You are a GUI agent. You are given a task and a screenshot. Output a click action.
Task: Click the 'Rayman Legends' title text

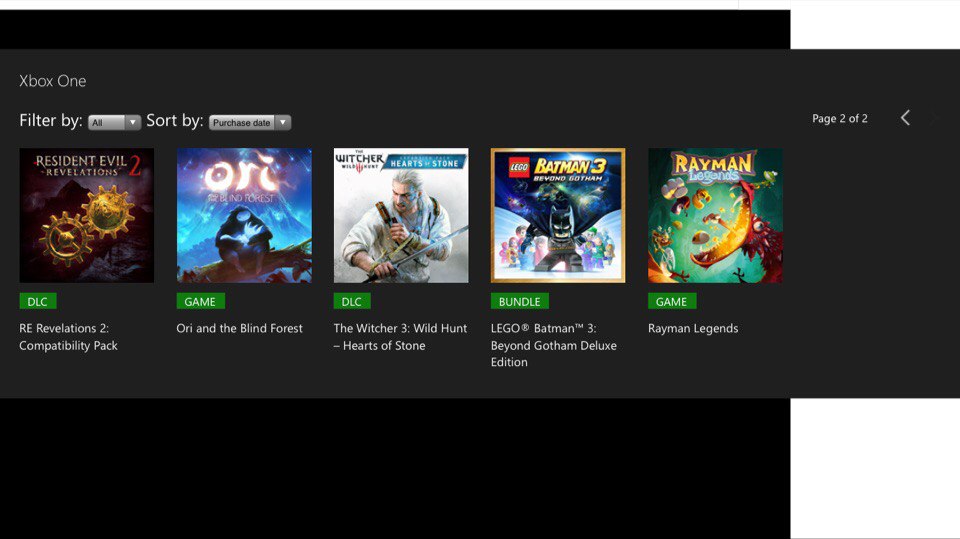click(693, 328)
